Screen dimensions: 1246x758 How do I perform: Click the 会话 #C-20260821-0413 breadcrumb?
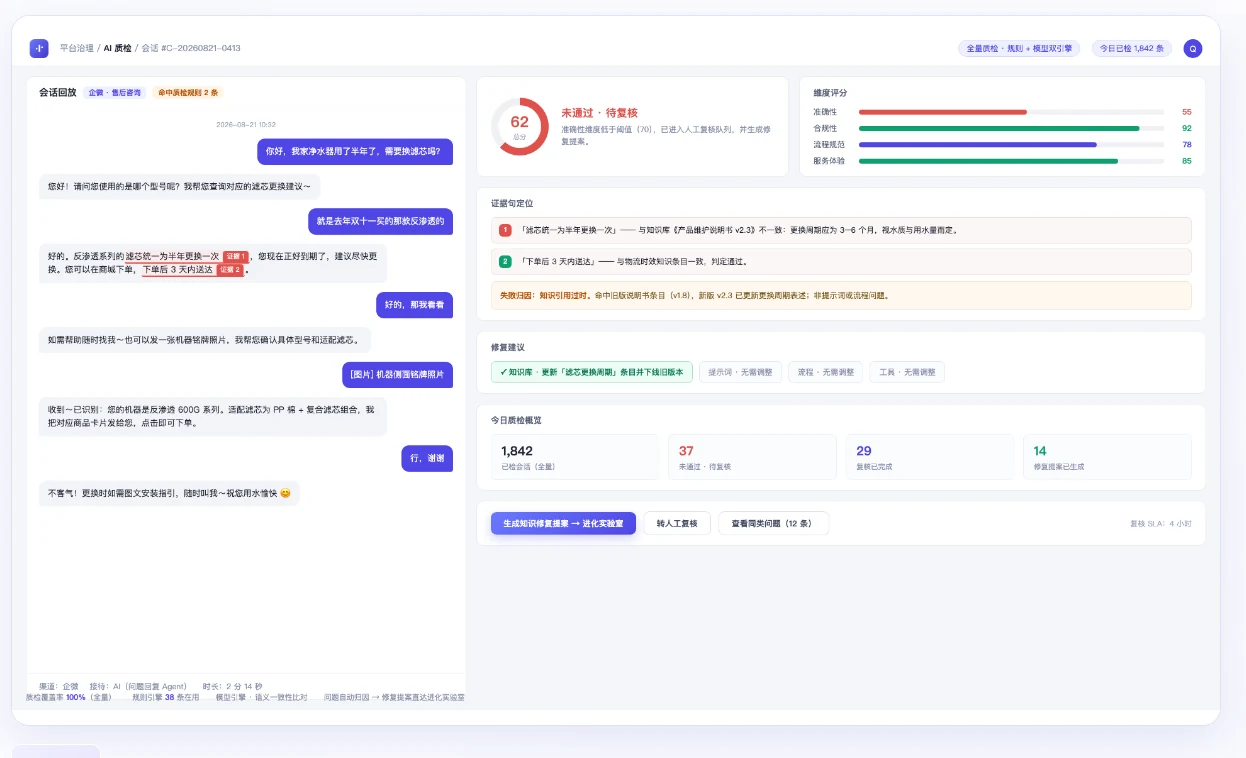click(x=190, y=48)
